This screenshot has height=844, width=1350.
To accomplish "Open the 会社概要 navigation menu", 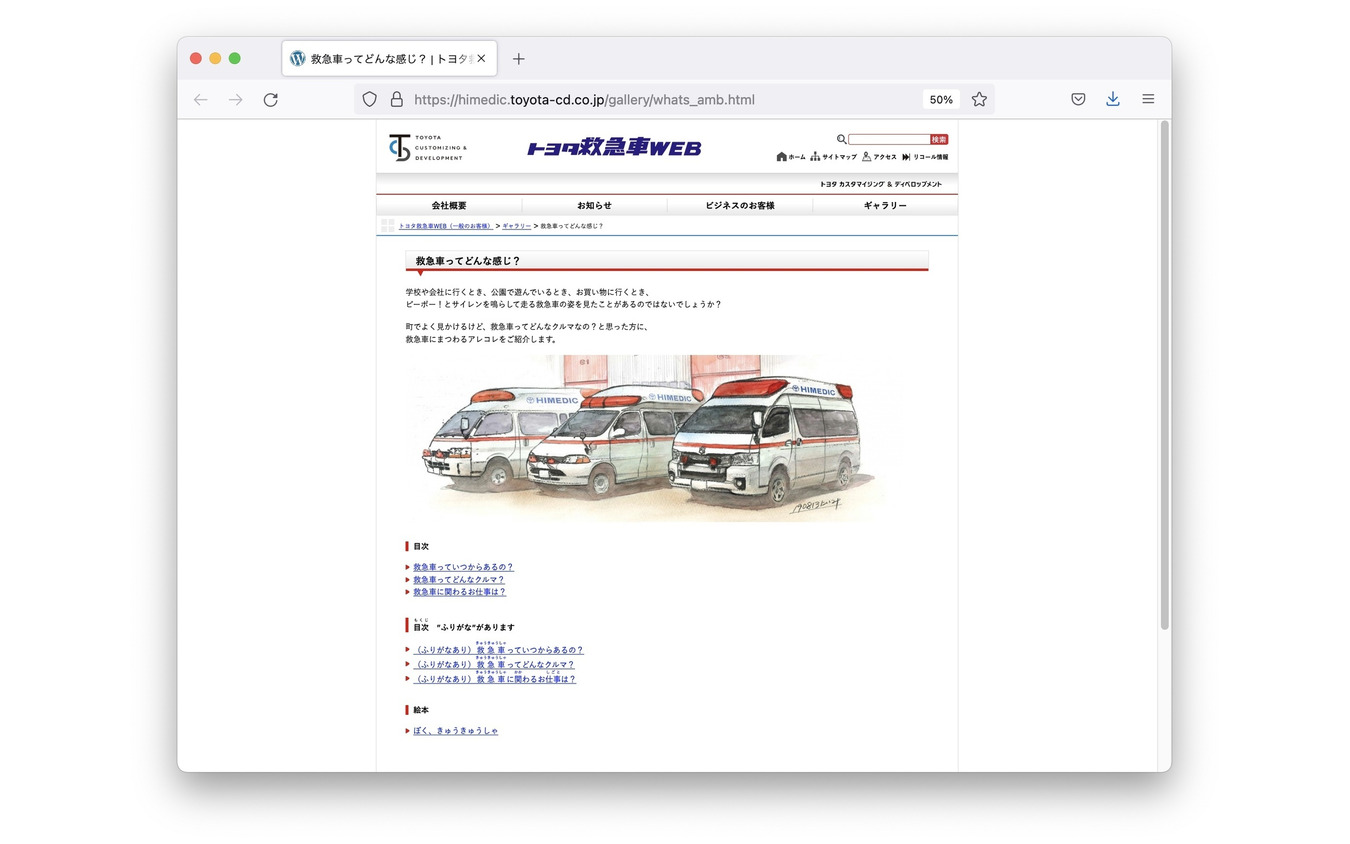I will [x=449, y=205].
